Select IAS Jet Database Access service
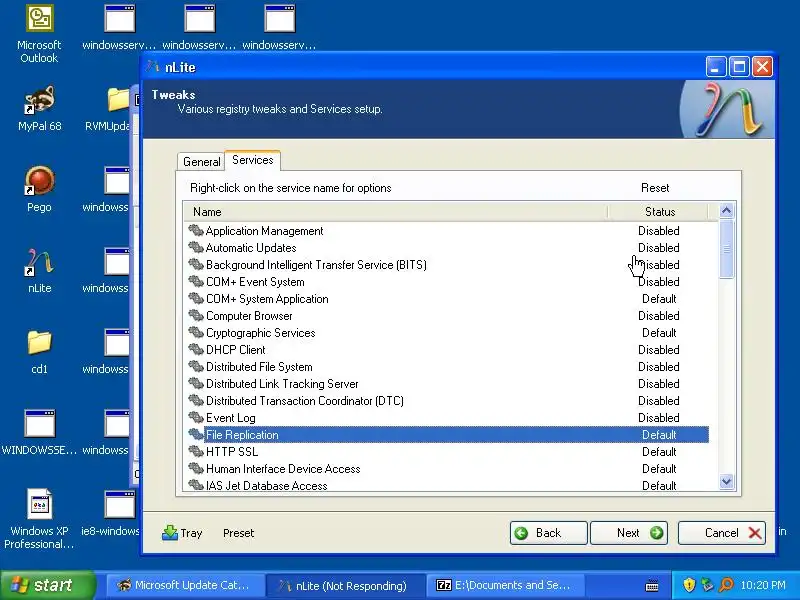The image size is (800, 600). click(x=266, y=486)
